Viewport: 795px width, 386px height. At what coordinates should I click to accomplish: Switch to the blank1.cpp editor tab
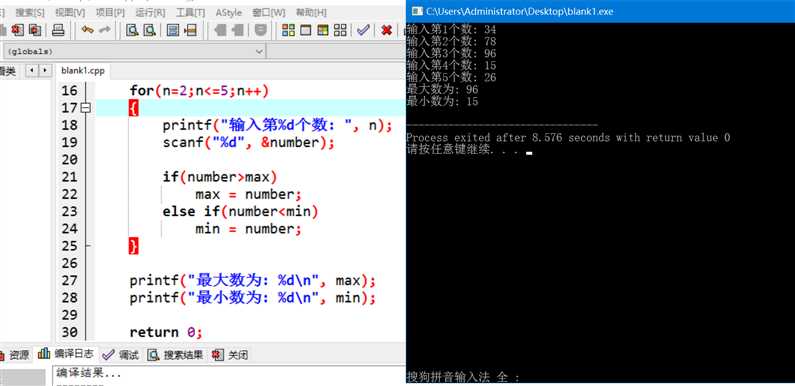(83, 71)
